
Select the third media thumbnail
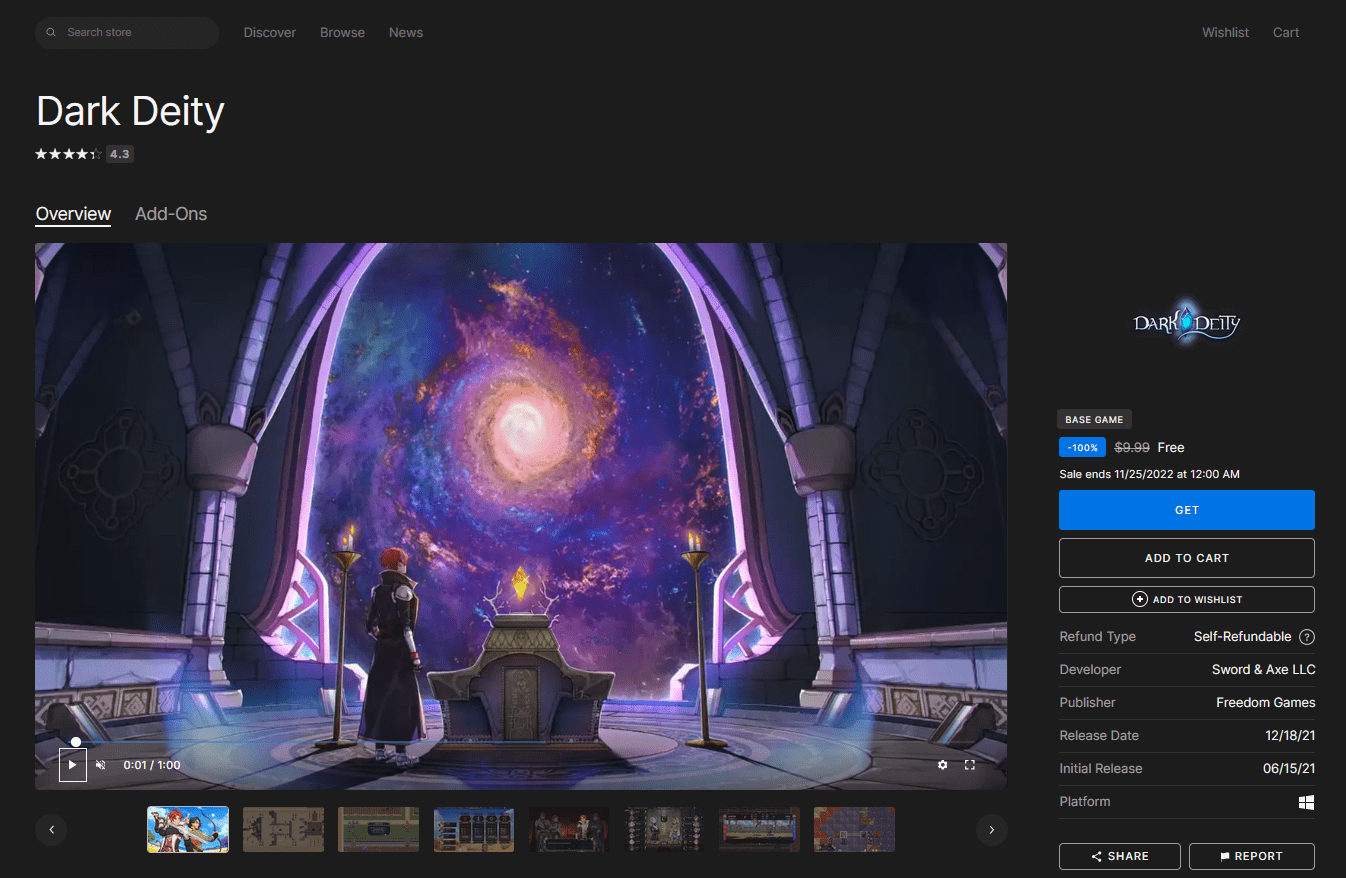[378, 829]
